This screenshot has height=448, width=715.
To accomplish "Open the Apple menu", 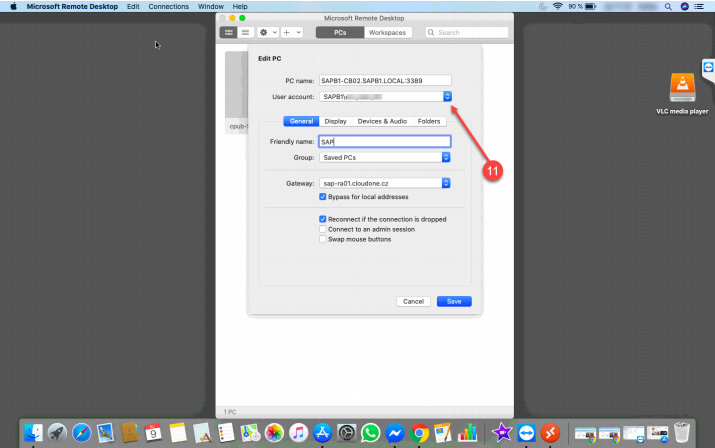I will tap(13, 6).
